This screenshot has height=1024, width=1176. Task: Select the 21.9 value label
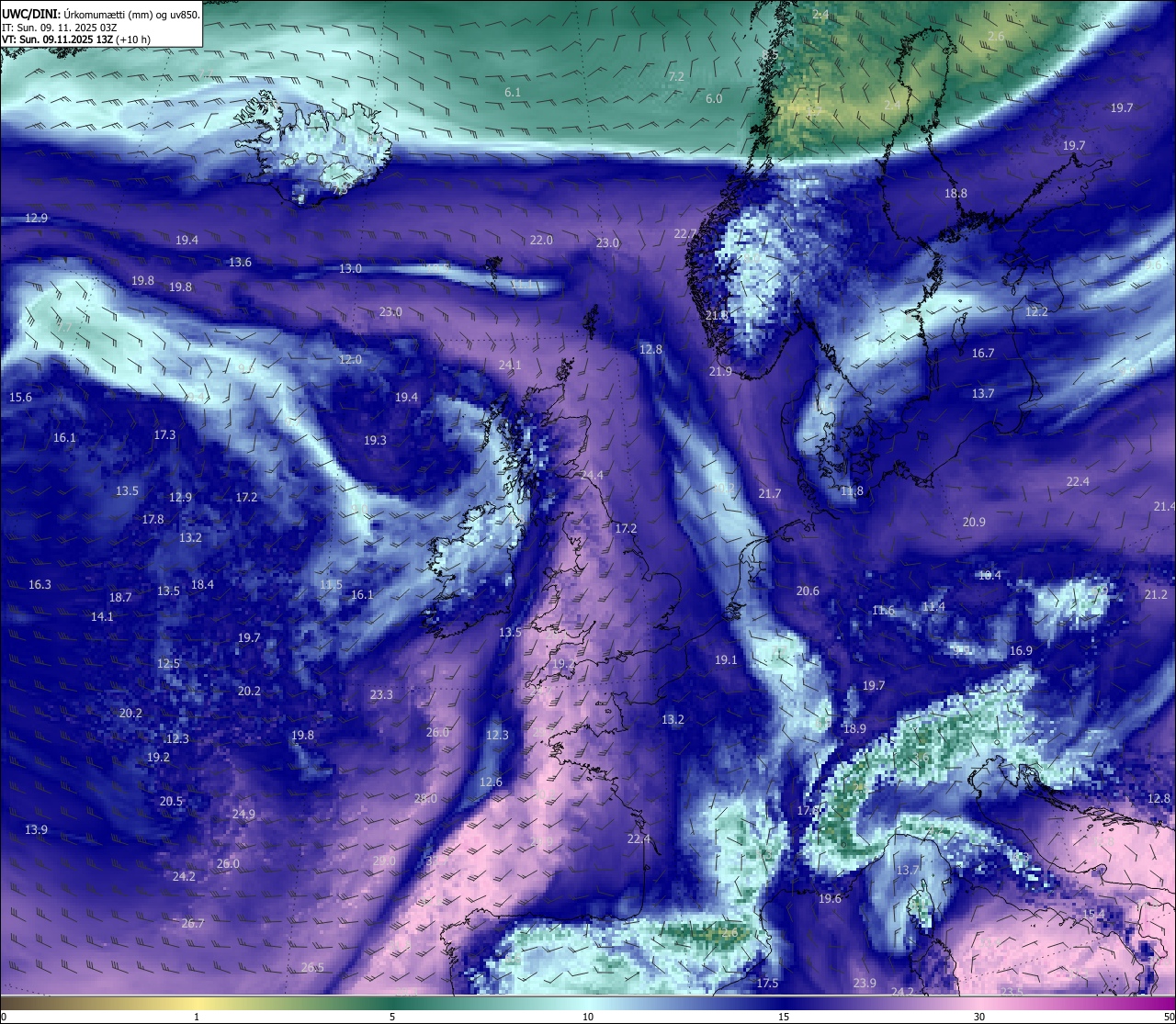[x=720, y=372]
